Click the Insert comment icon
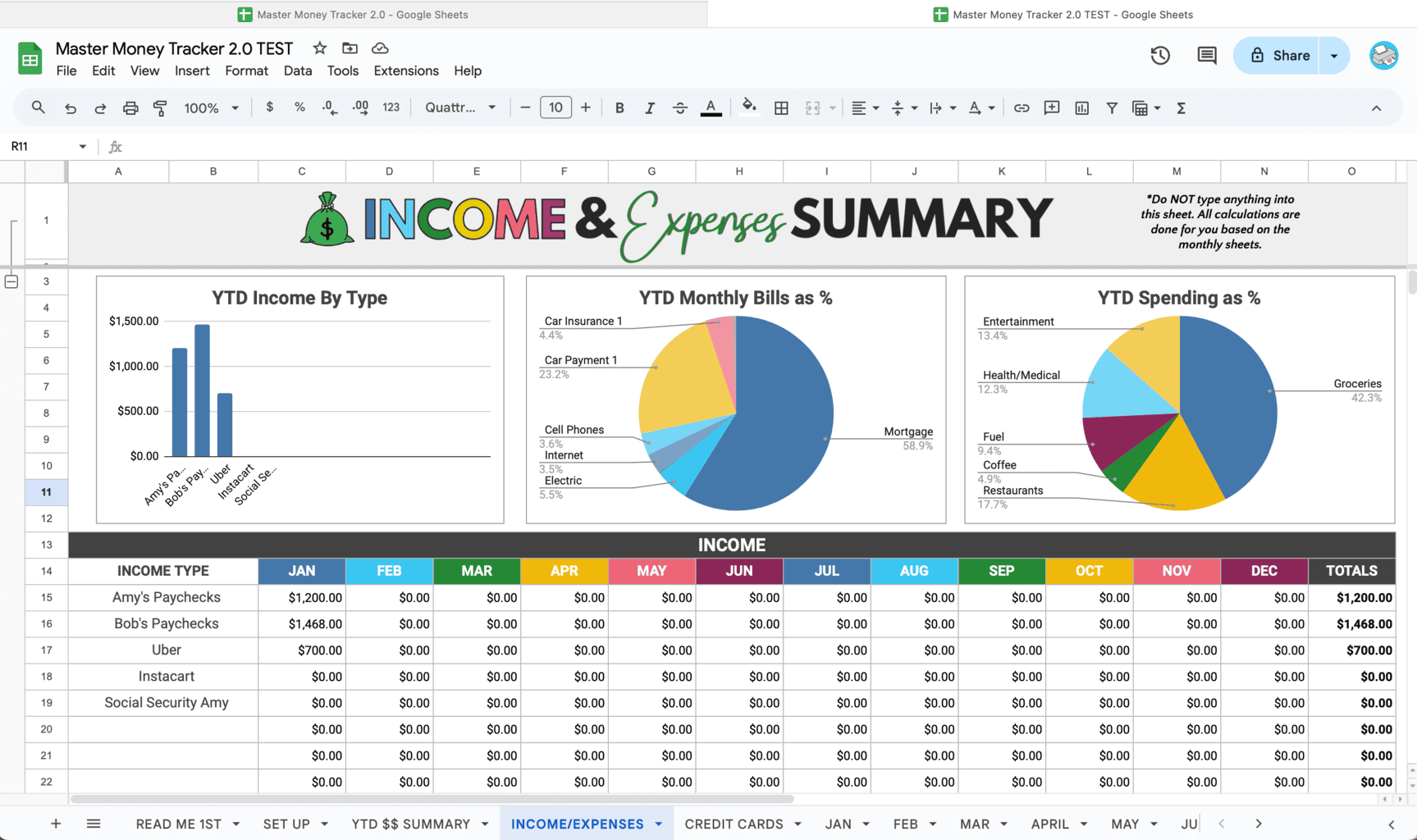The width and height of the screenshot is (1417, 840). pos(1052,107)
